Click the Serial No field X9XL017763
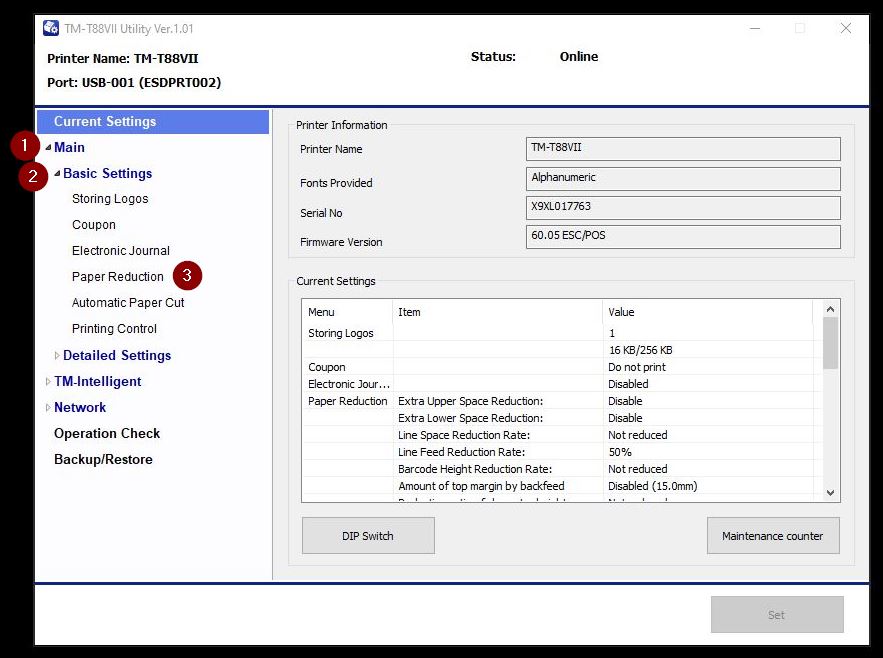Screen dimensions: 883x658 click(x=683, y=208)
